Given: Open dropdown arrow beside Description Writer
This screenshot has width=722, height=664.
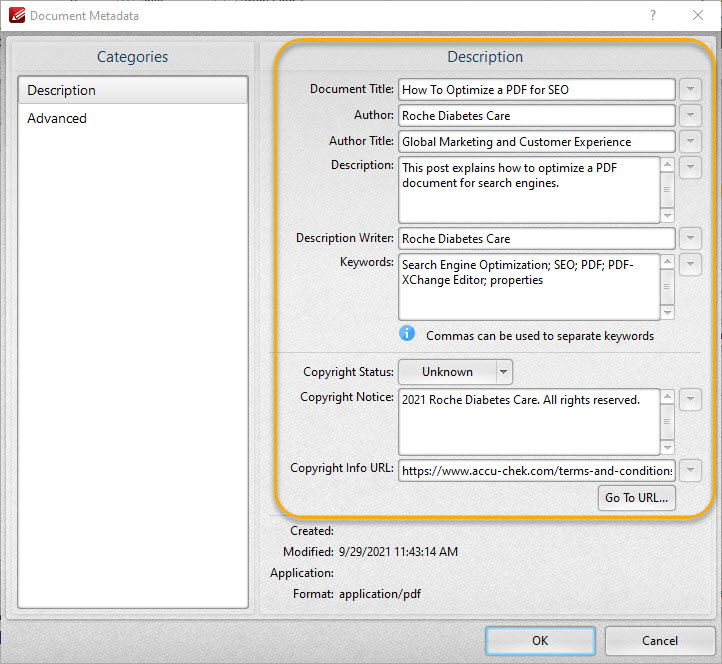Looking at the screenshot, I should [690, 239].
